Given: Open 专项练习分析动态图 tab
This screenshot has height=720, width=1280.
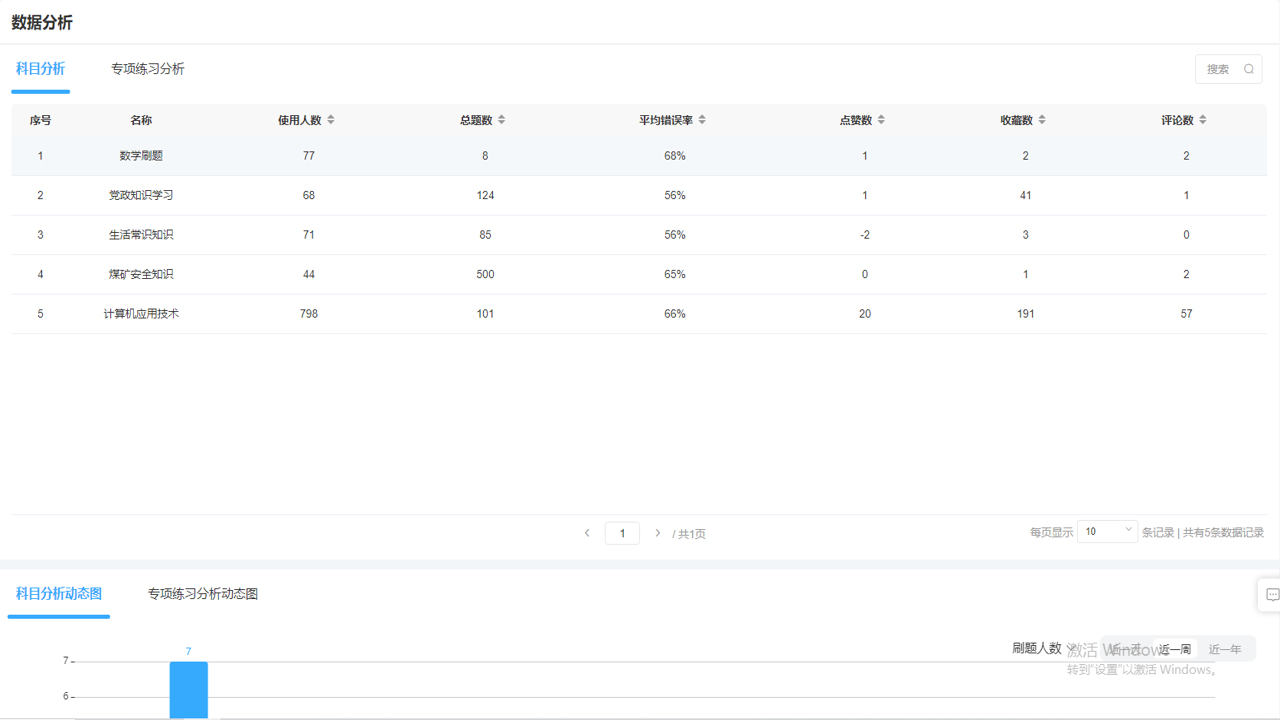Looking at the screenshot, I should click(203, 594).
